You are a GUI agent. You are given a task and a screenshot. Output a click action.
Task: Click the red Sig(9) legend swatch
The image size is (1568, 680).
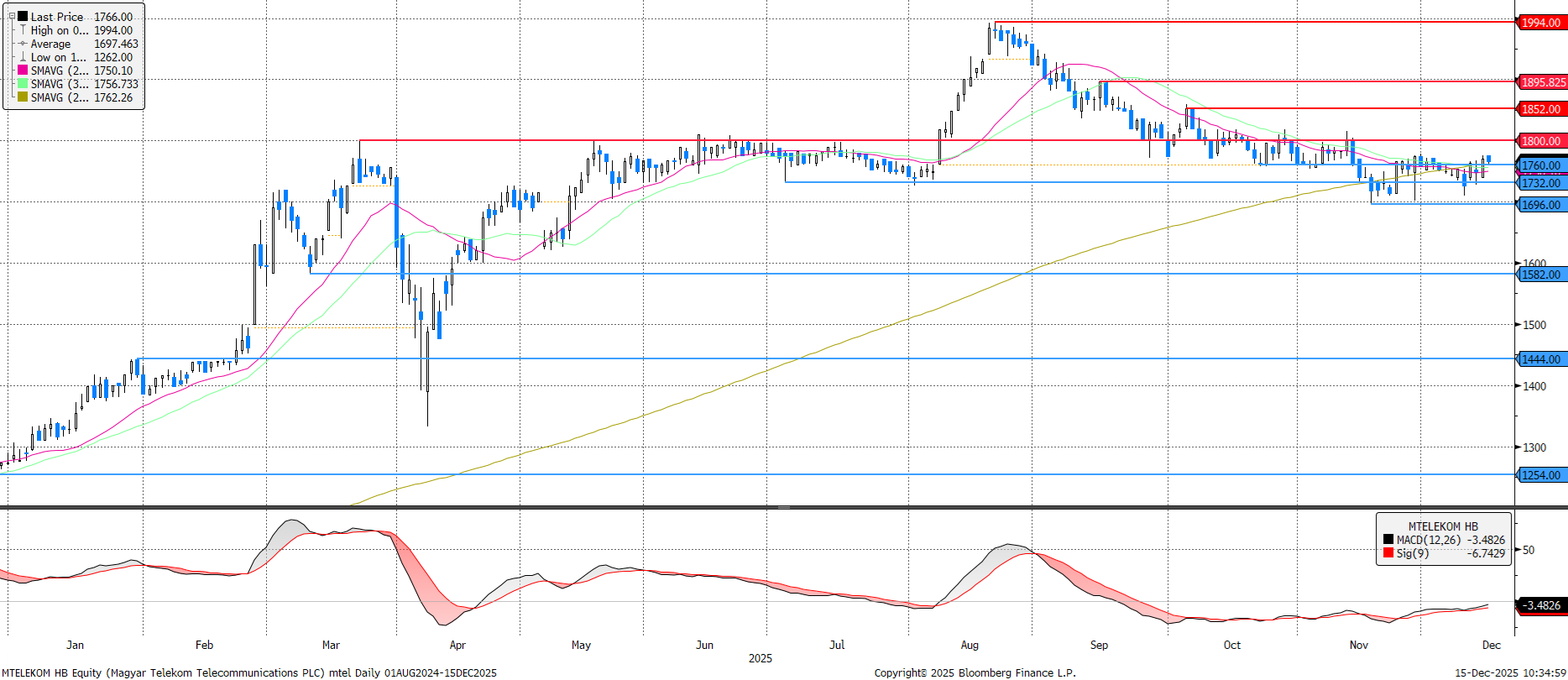pyautogui.click(x=1388, y=553)
